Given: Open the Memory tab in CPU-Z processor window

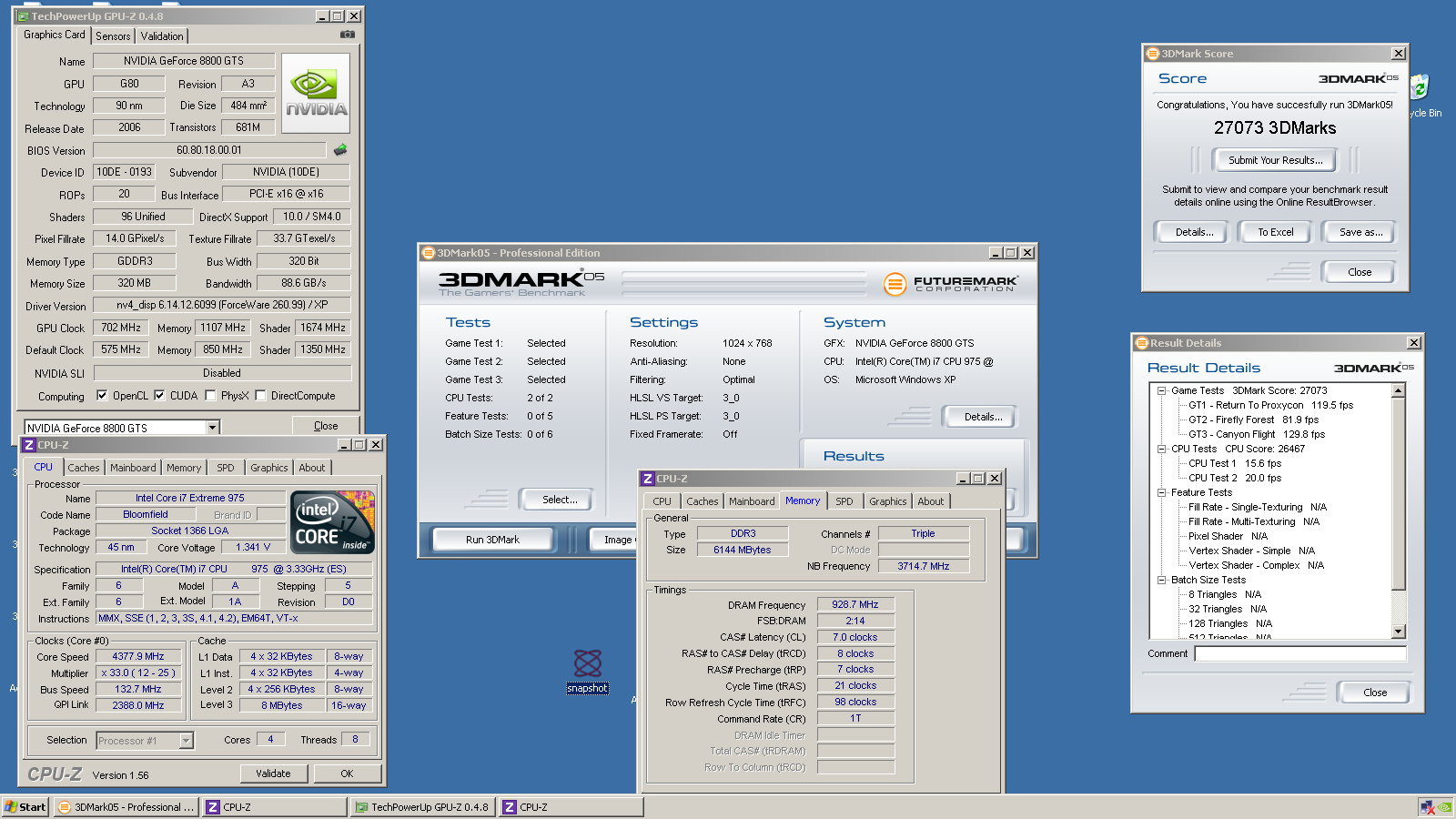Looking at the screenshot, I should click(184, 468).
